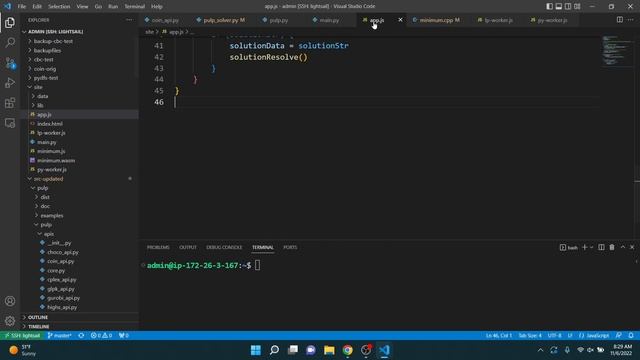Viewport: 640px width, 360px height.
Task: Split the terminal
Action: (x=601, y=247)
